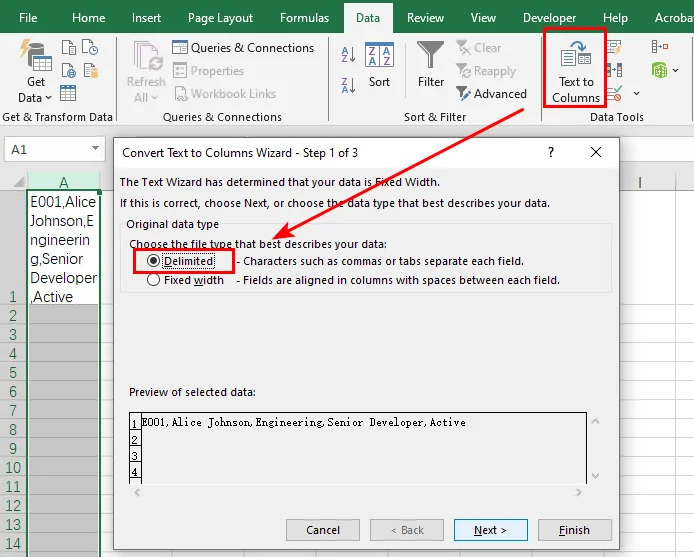Open the Get Data menu button
Image resolution: width=694 pixels, height=557 pixels.
(35, 71)
